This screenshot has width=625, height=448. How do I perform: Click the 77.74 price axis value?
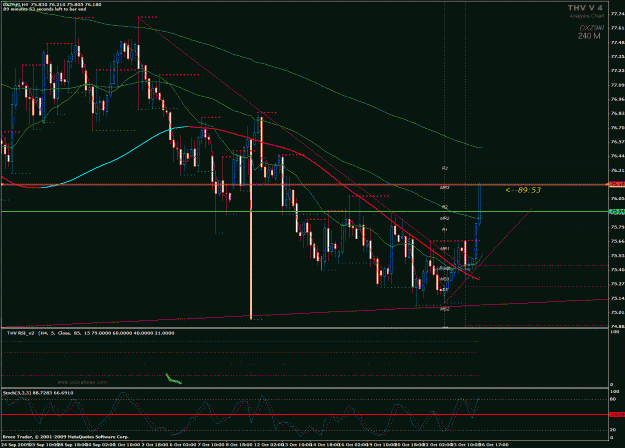(617, 14)
